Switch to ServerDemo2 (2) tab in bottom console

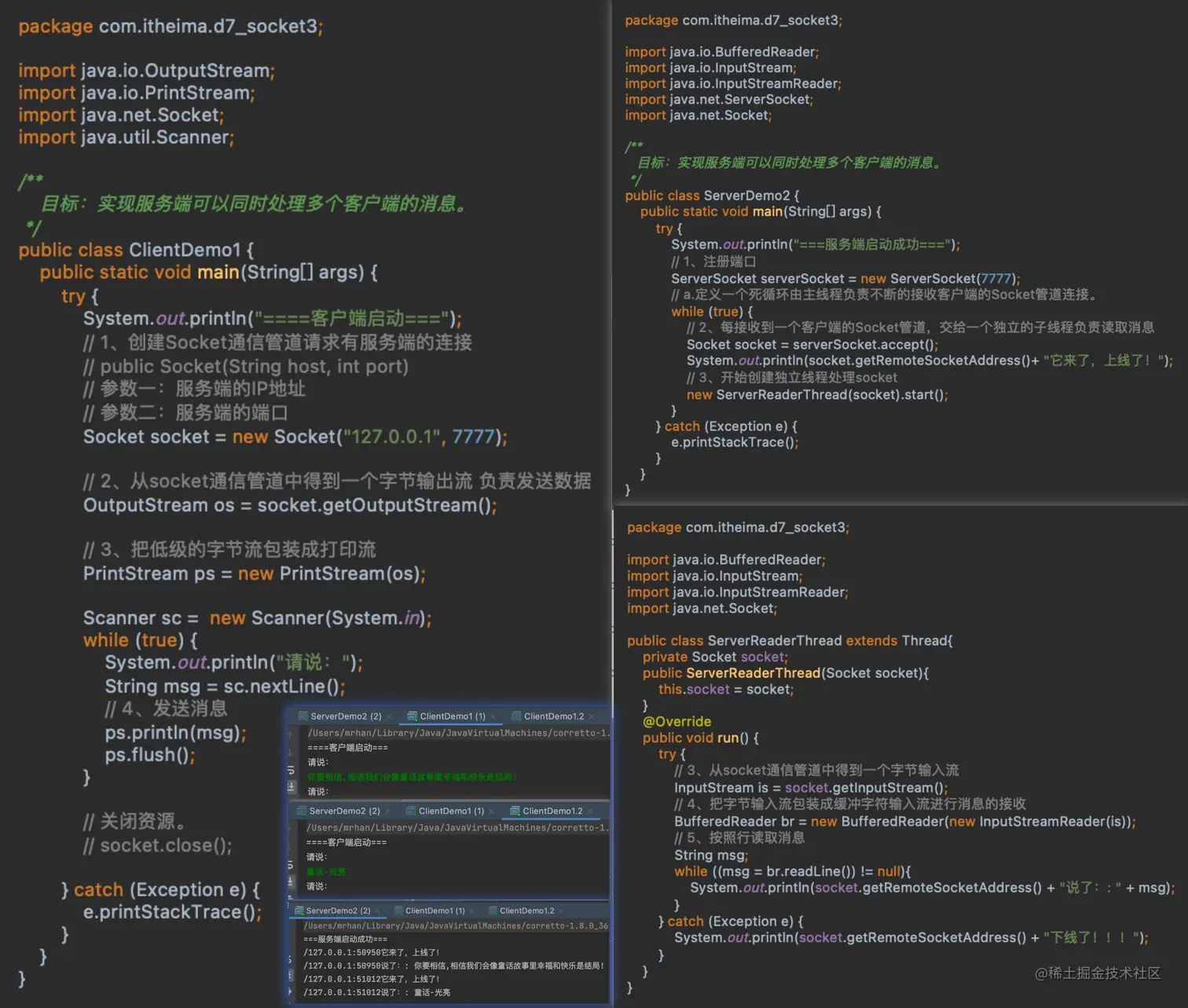coord(338,911)
